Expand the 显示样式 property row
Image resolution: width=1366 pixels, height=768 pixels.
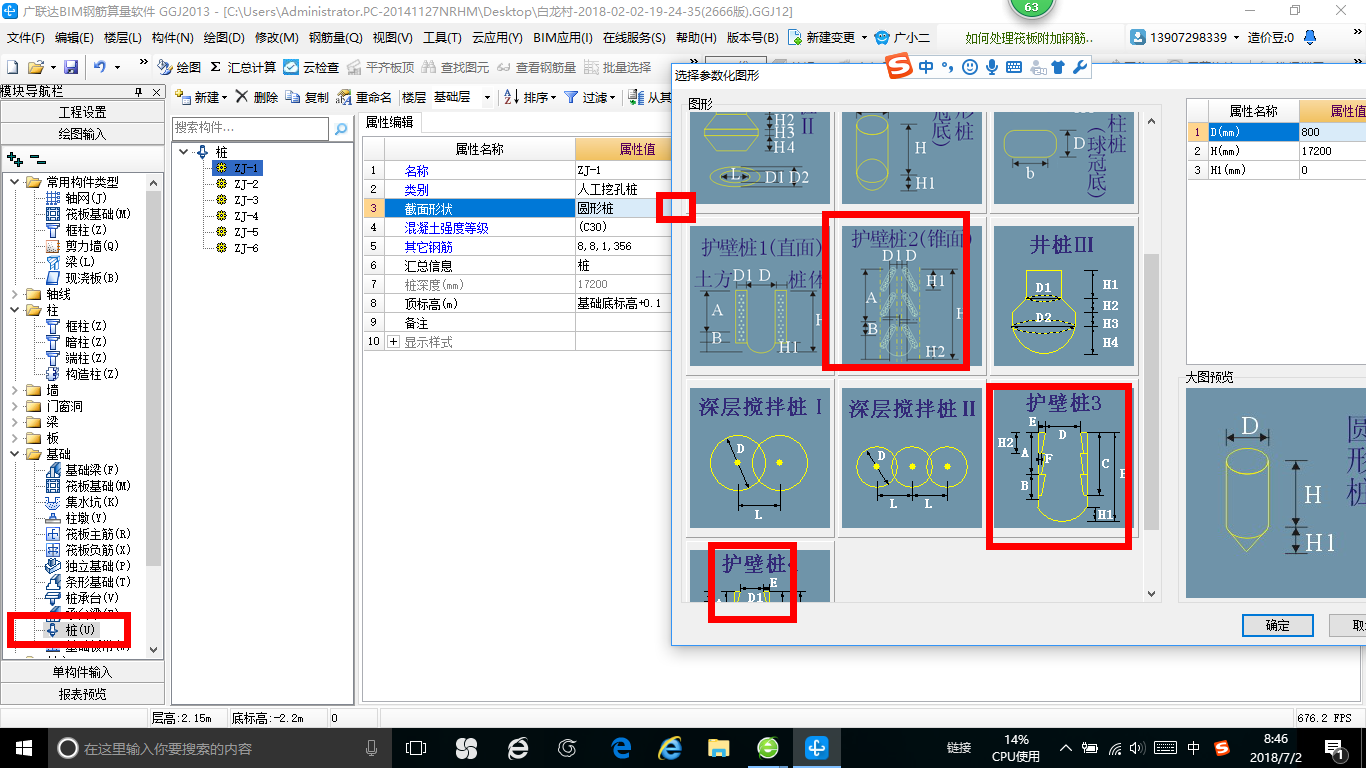coord(393,342)
